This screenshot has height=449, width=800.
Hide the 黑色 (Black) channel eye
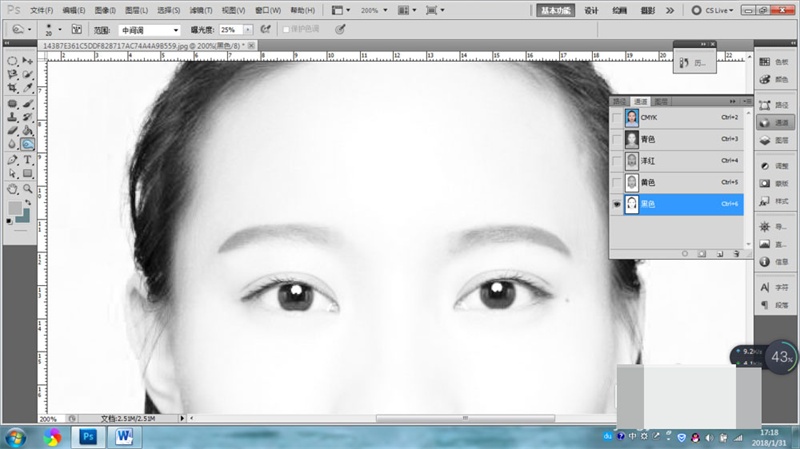pyautogui.click(x=617, y=204)
